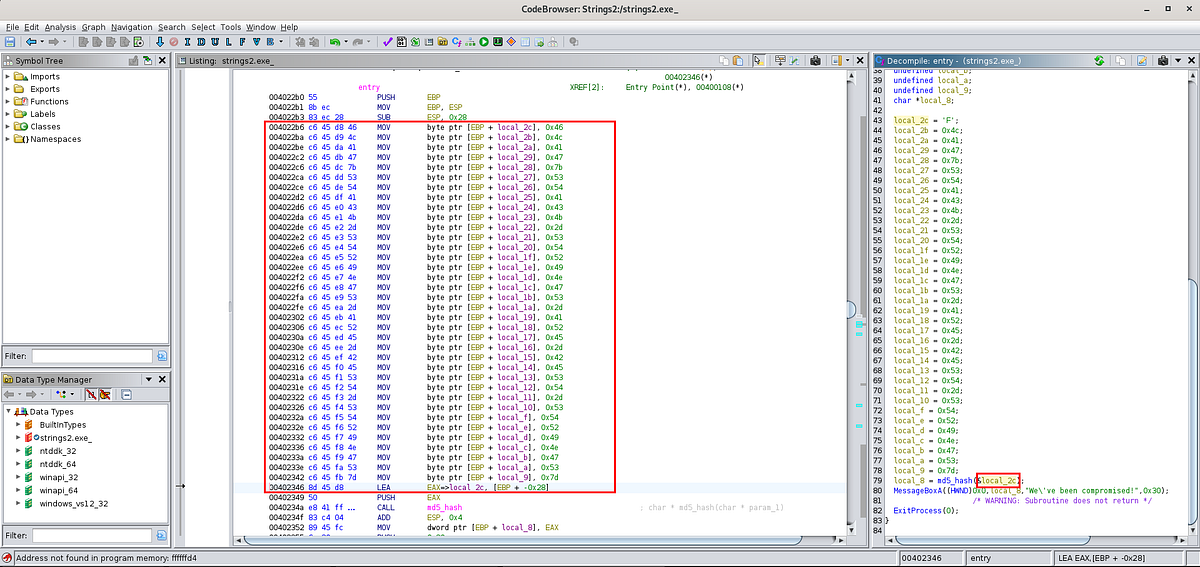Open Data Type Manager dropdown menu arrow

(148, 379)
